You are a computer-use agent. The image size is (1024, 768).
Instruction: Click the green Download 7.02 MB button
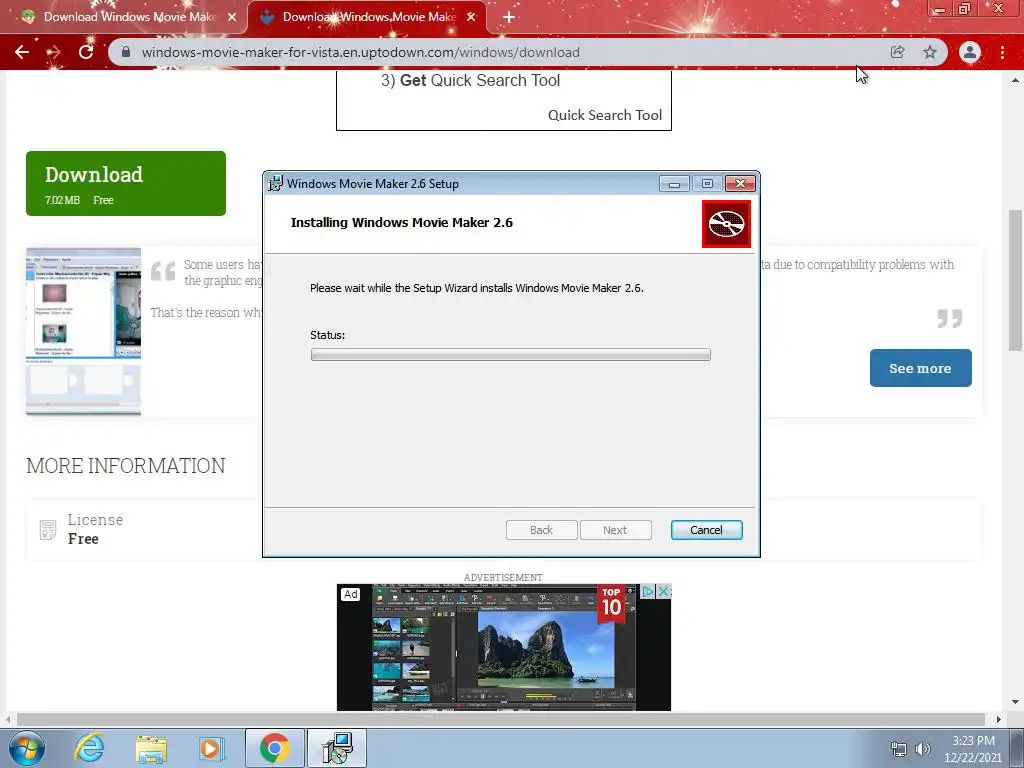pyautogui.click(x=126, y=184)
